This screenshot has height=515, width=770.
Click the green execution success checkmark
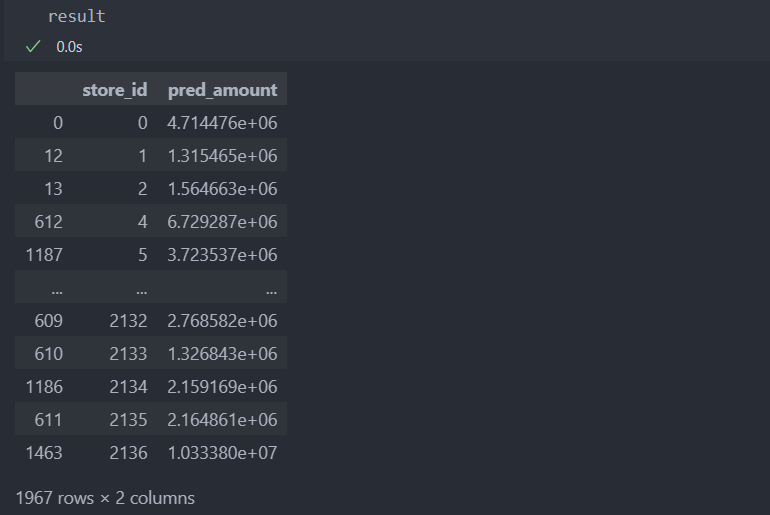33,47
